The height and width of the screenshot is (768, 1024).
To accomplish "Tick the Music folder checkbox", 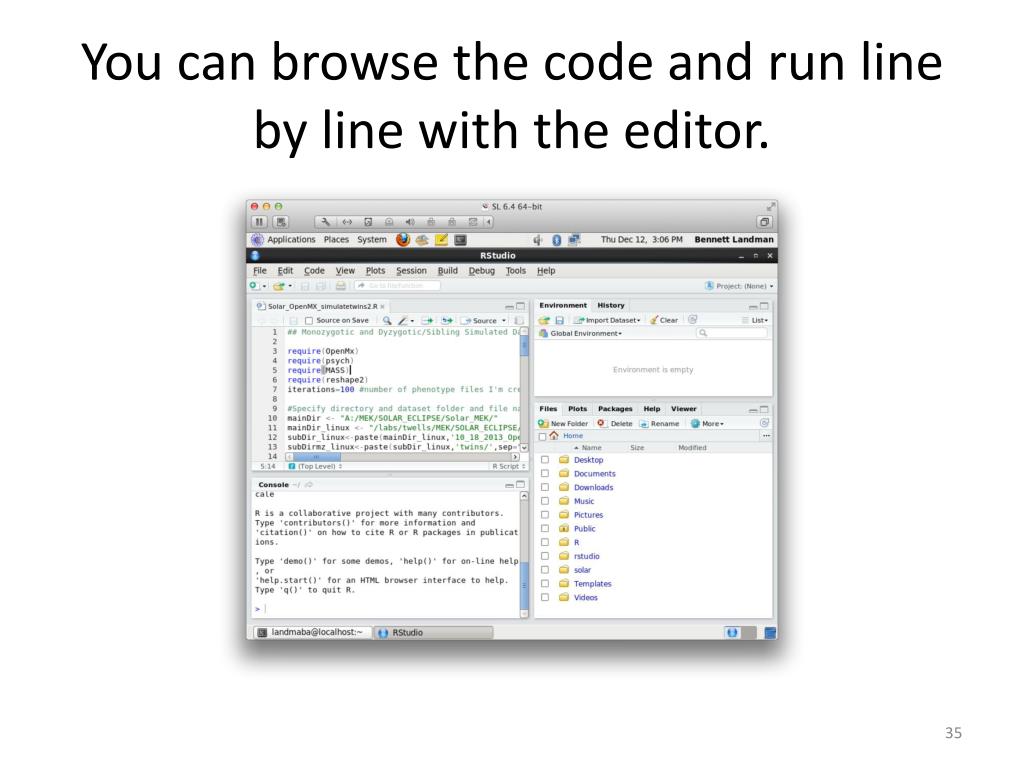I will 545,501.
